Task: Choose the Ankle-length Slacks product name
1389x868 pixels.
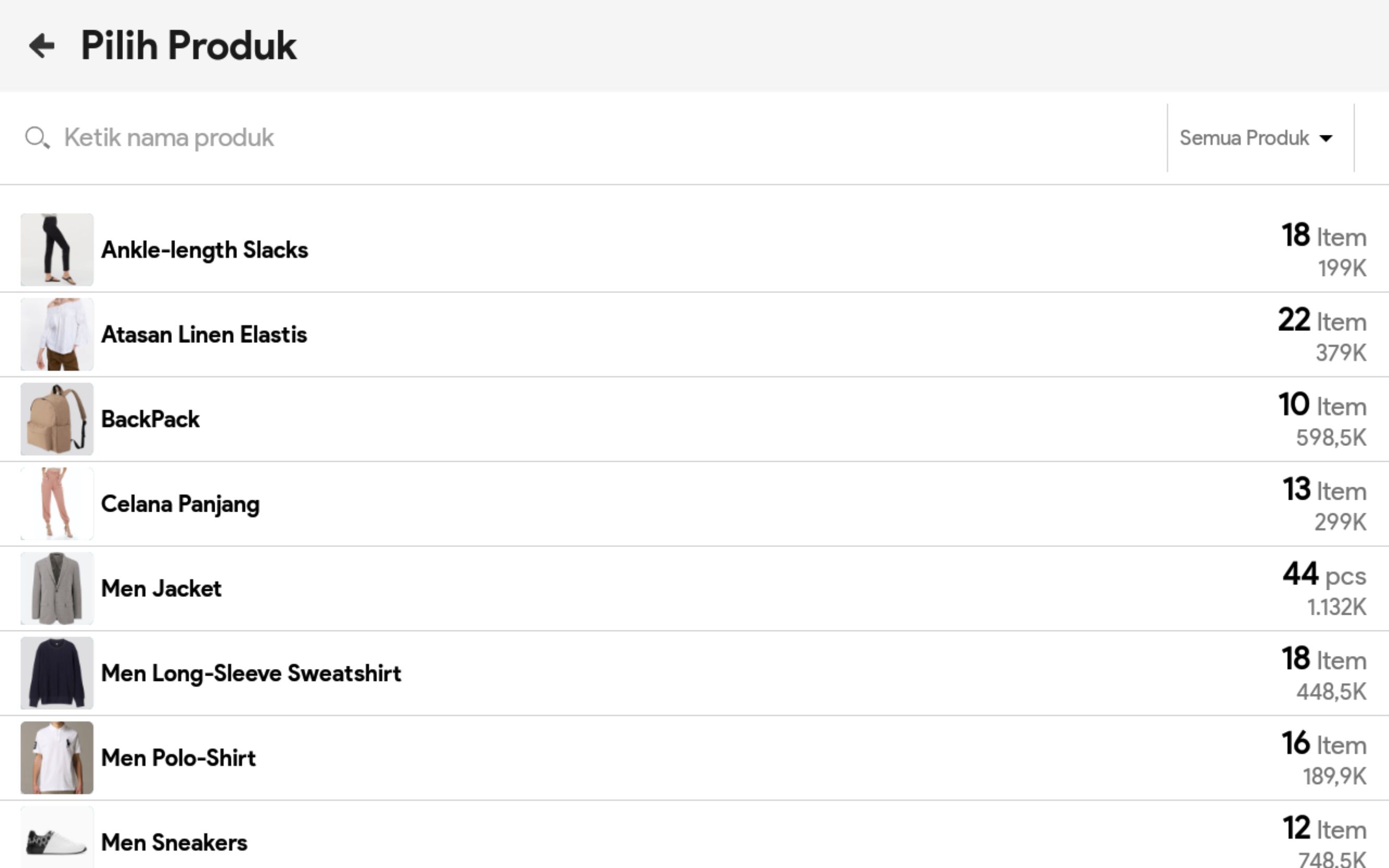Action: (x=204, y=250)
